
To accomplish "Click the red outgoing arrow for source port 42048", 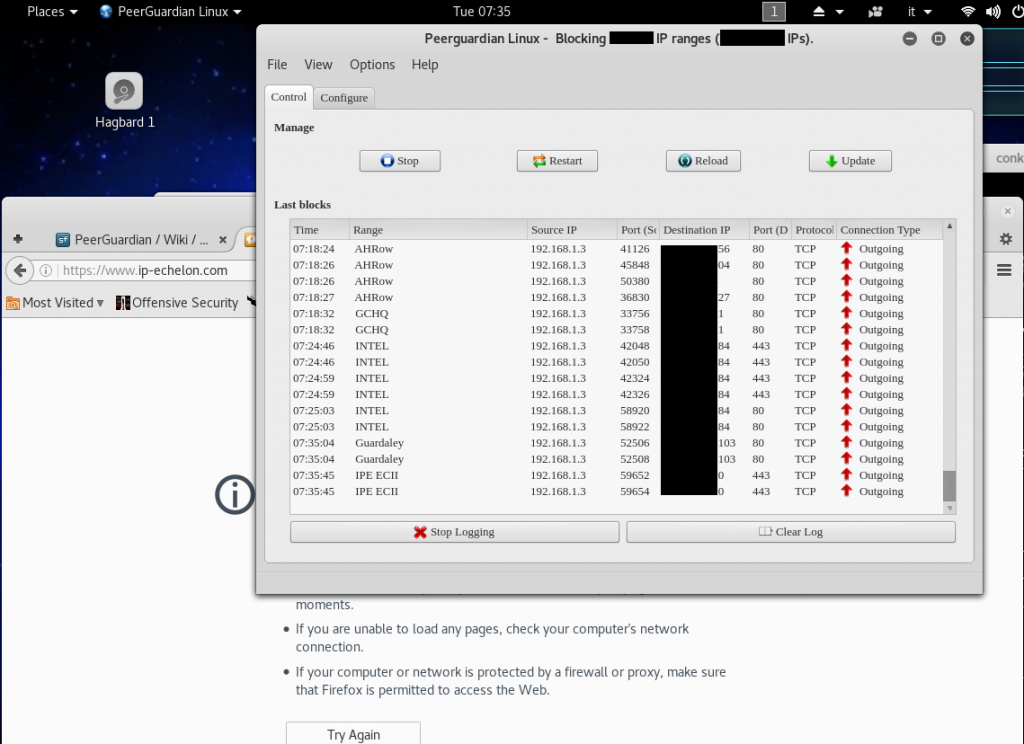I will (846, 346).
